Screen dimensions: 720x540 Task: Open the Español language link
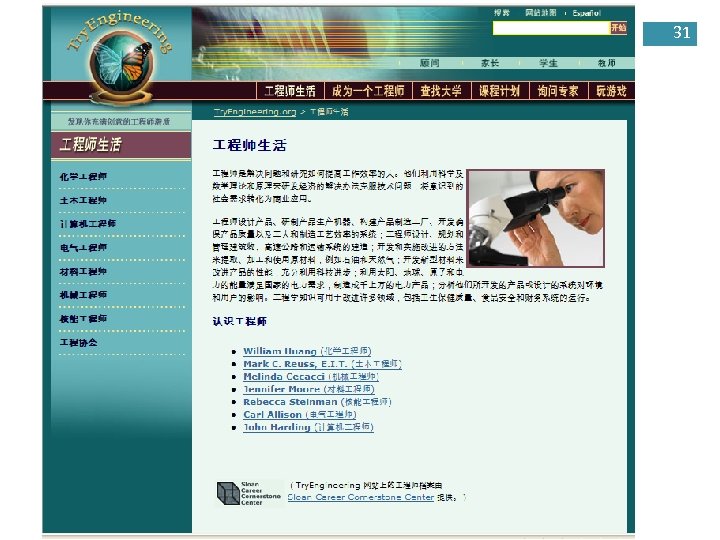click(586, 13)
